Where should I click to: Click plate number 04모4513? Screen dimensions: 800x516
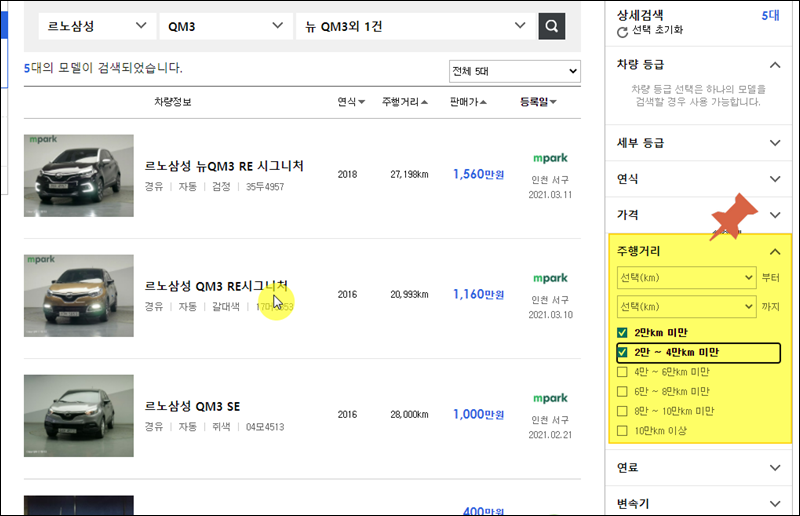click(x=265, y=427)
